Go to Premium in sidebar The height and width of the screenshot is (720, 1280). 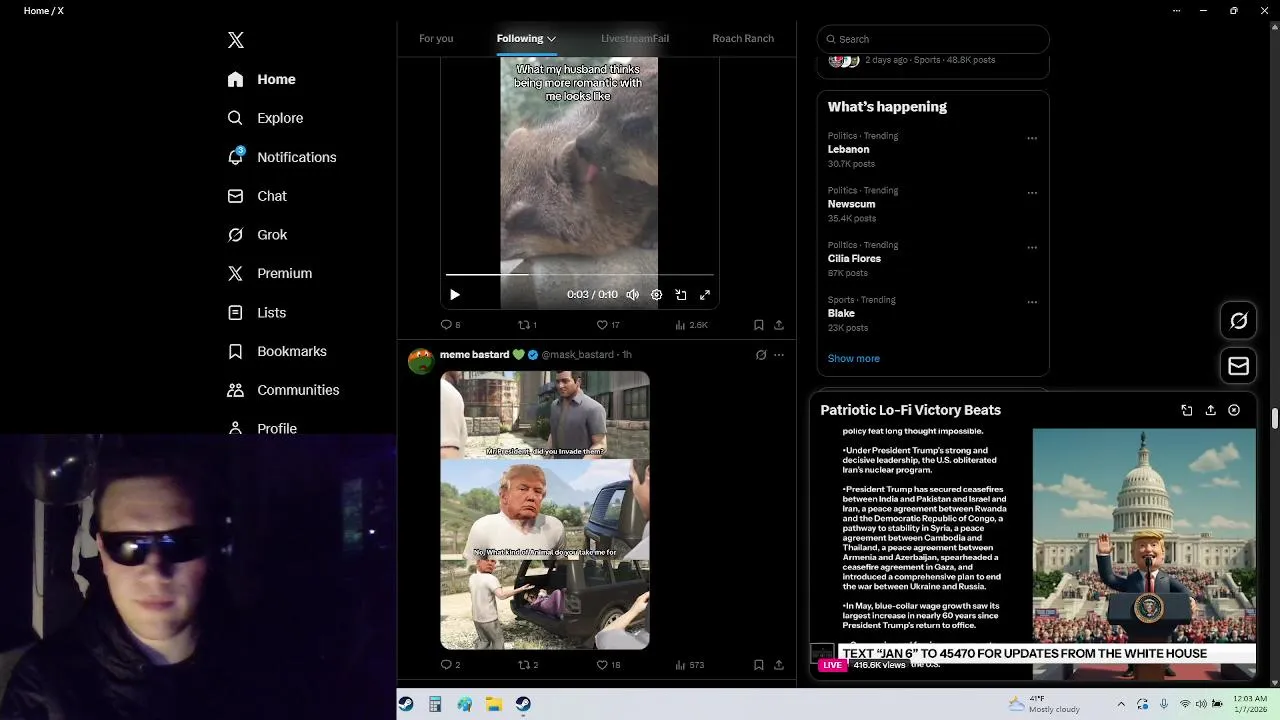[270, 273]
